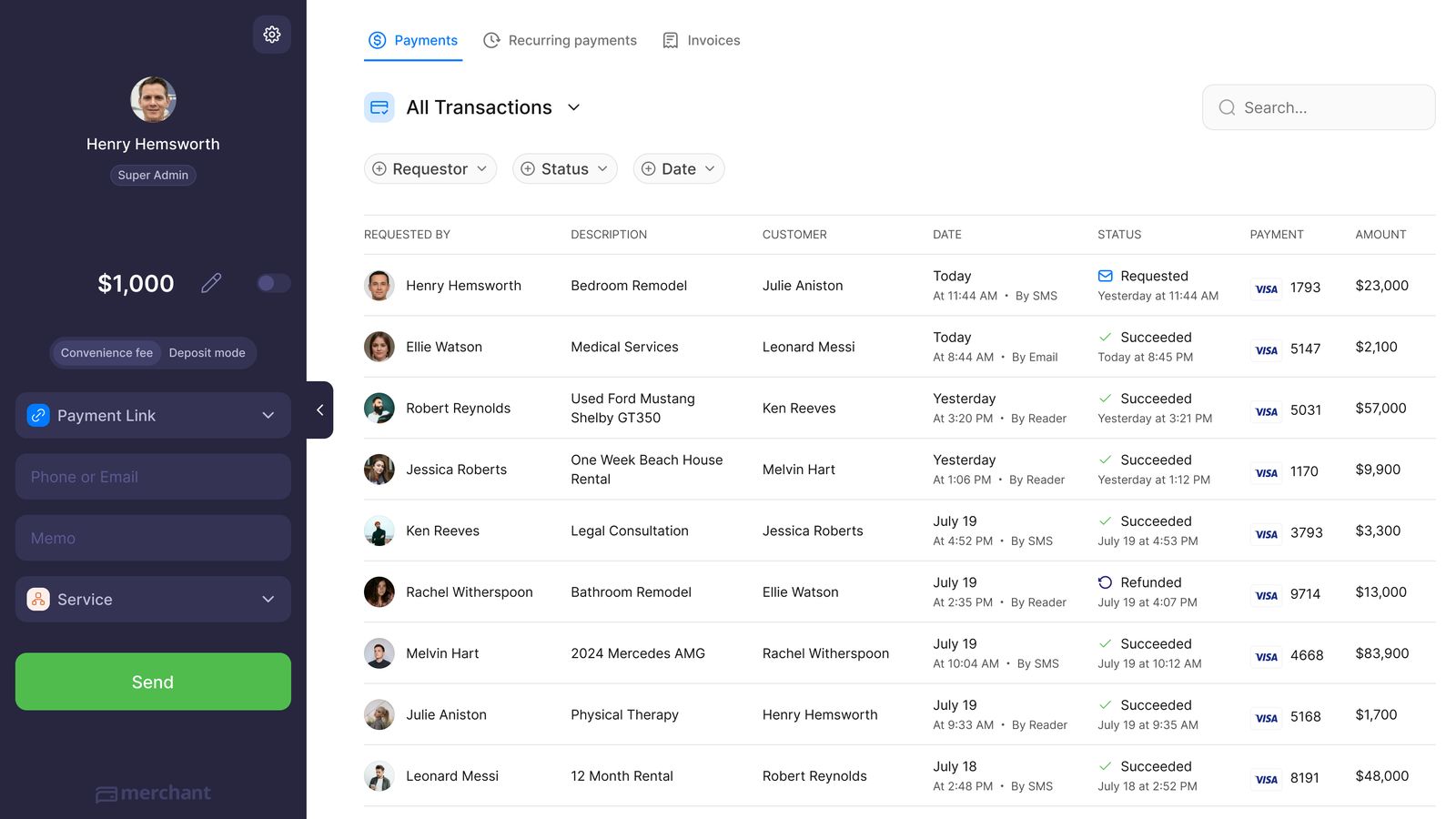
Task: Open the Requestor filter
Action: 430,168
